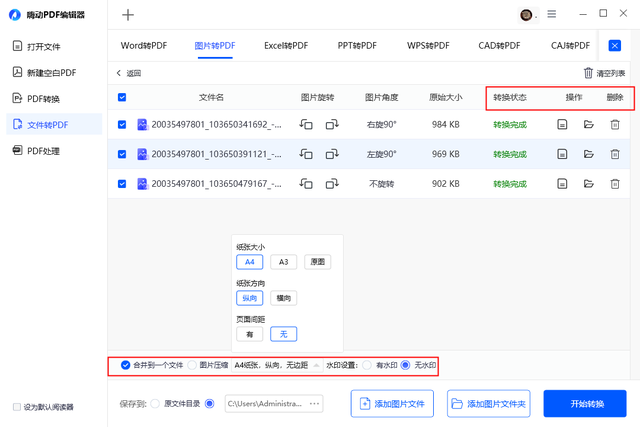Collapse the A4纸张, 纵向, 无边距 dropdown
The height and width of the screenshot is (427, 640).
pyautogui.click(x=277, y=365)
